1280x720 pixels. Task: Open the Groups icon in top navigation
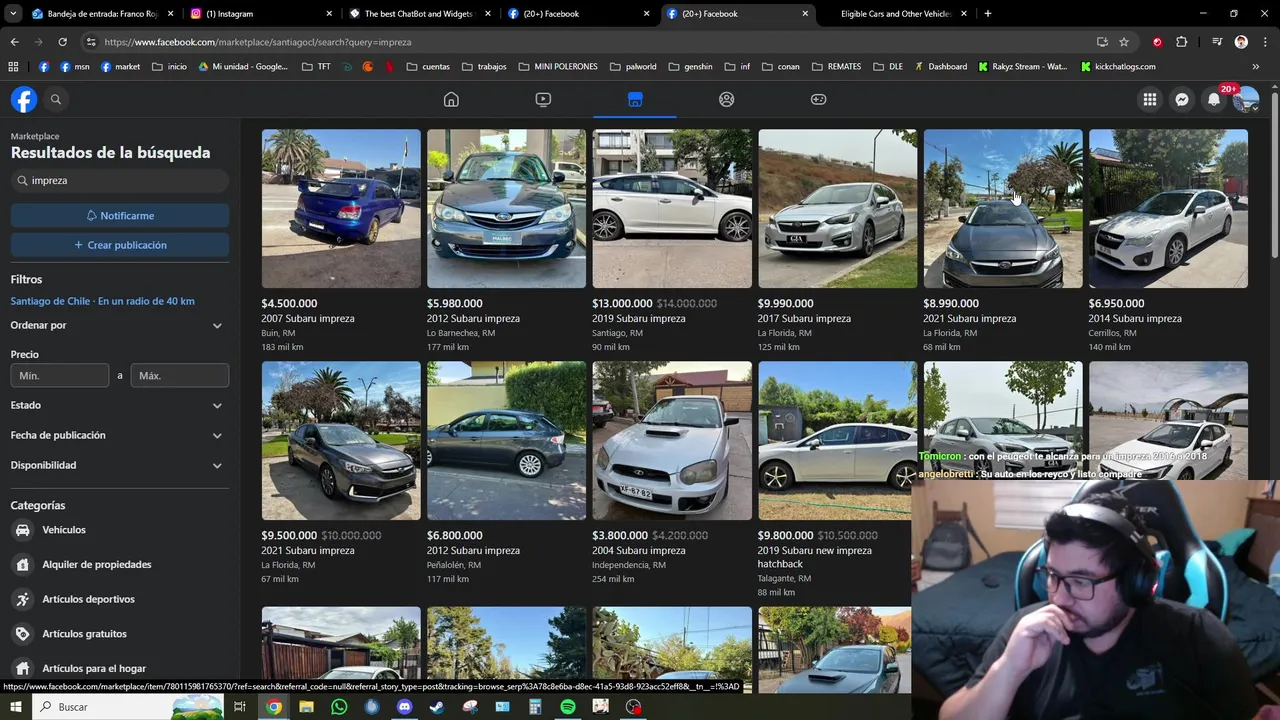pyautogui.click(x=727, y=99)
